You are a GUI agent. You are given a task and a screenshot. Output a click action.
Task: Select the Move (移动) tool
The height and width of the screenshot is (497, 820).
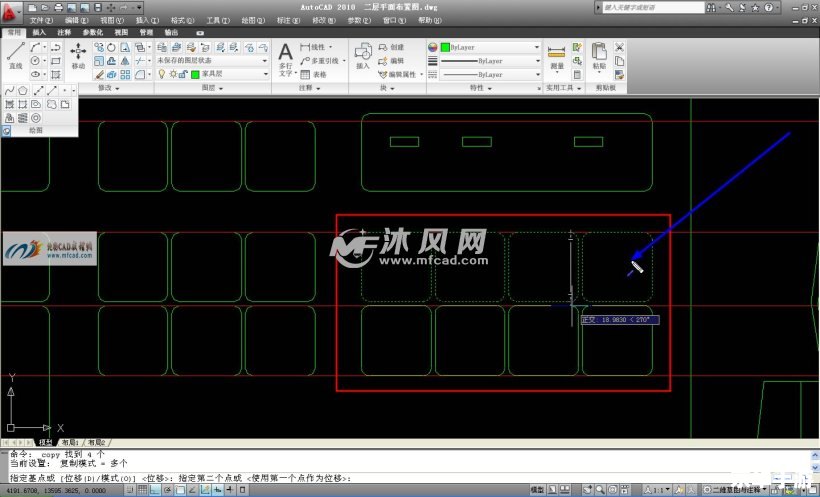click(78, 56)
